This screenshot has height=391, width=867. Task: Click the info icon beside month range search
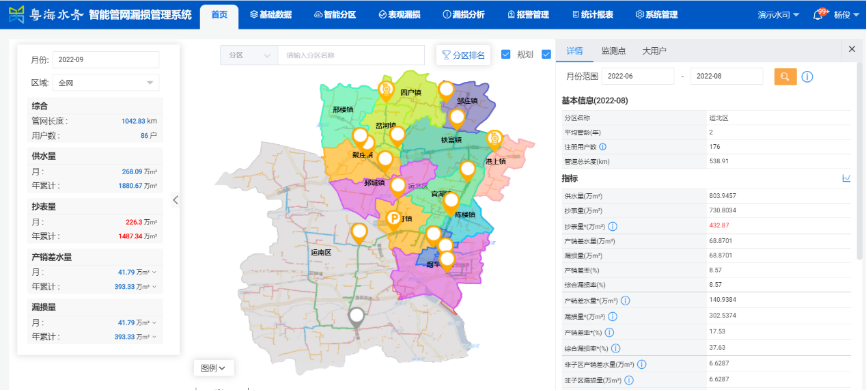(x=807, y=77)
